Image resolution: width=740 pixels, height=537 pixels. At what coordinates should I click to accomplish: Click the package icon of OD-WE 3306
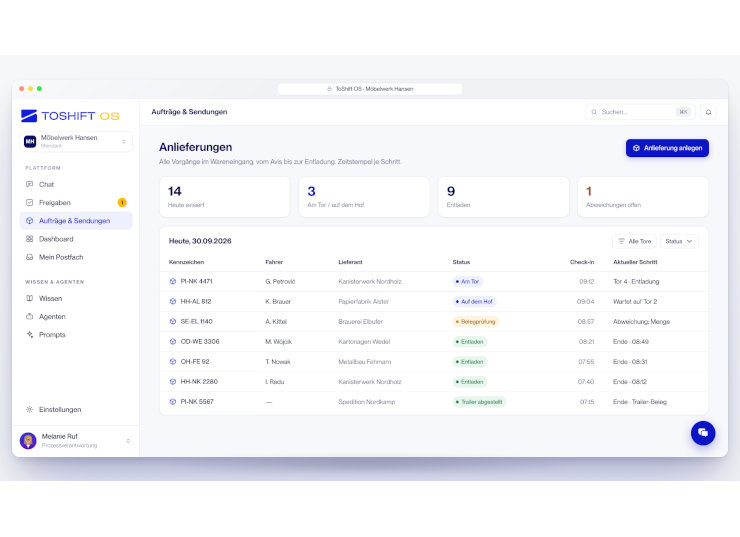(x=173, y=341)
